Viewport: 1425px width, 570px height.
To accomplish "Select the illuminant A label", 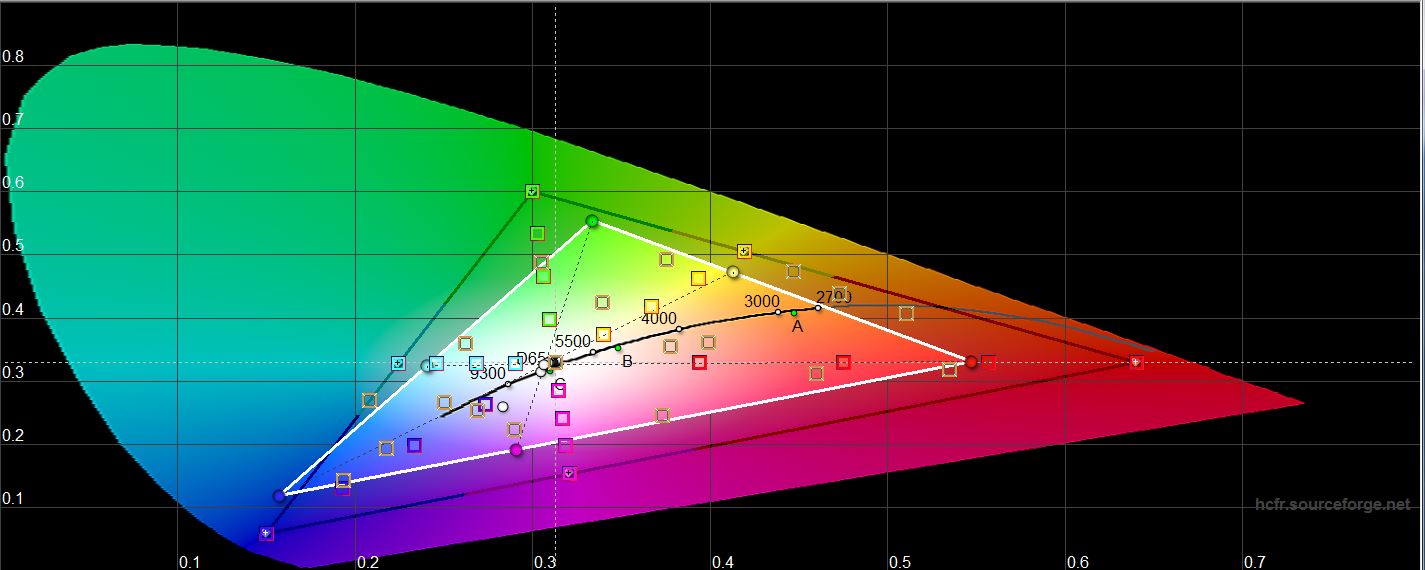I will (x=797, y=326).
